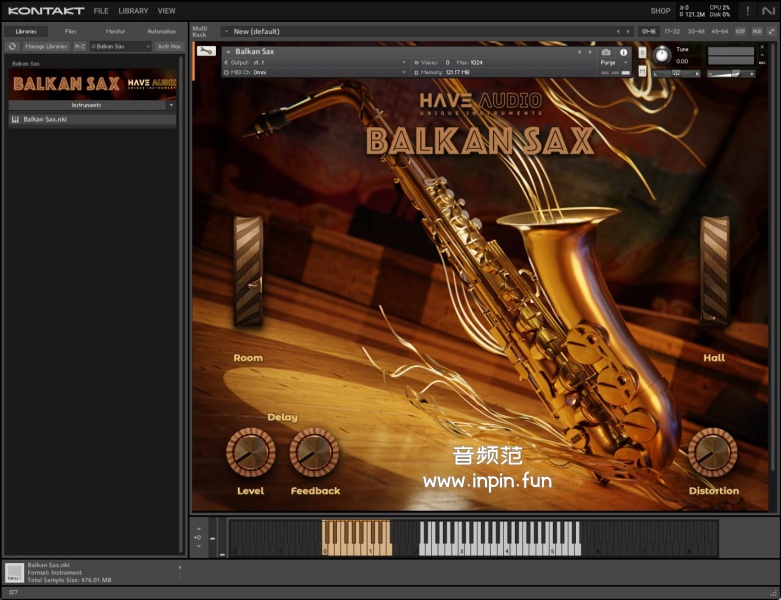Clear the library search with the X icon
781x600 pixels.
pyautogui.click(x=149, y=46)
